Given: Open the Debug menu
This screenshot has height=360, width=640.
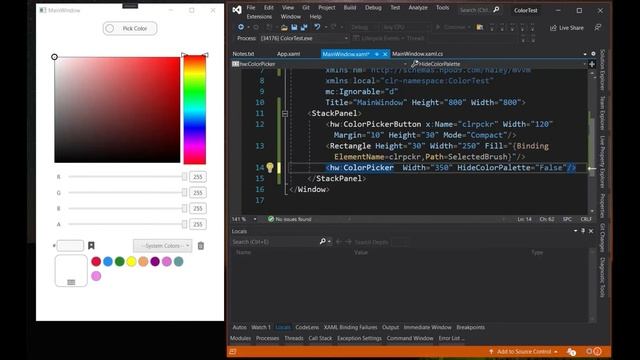Looking at the screenshot, I should coord(373,8).
